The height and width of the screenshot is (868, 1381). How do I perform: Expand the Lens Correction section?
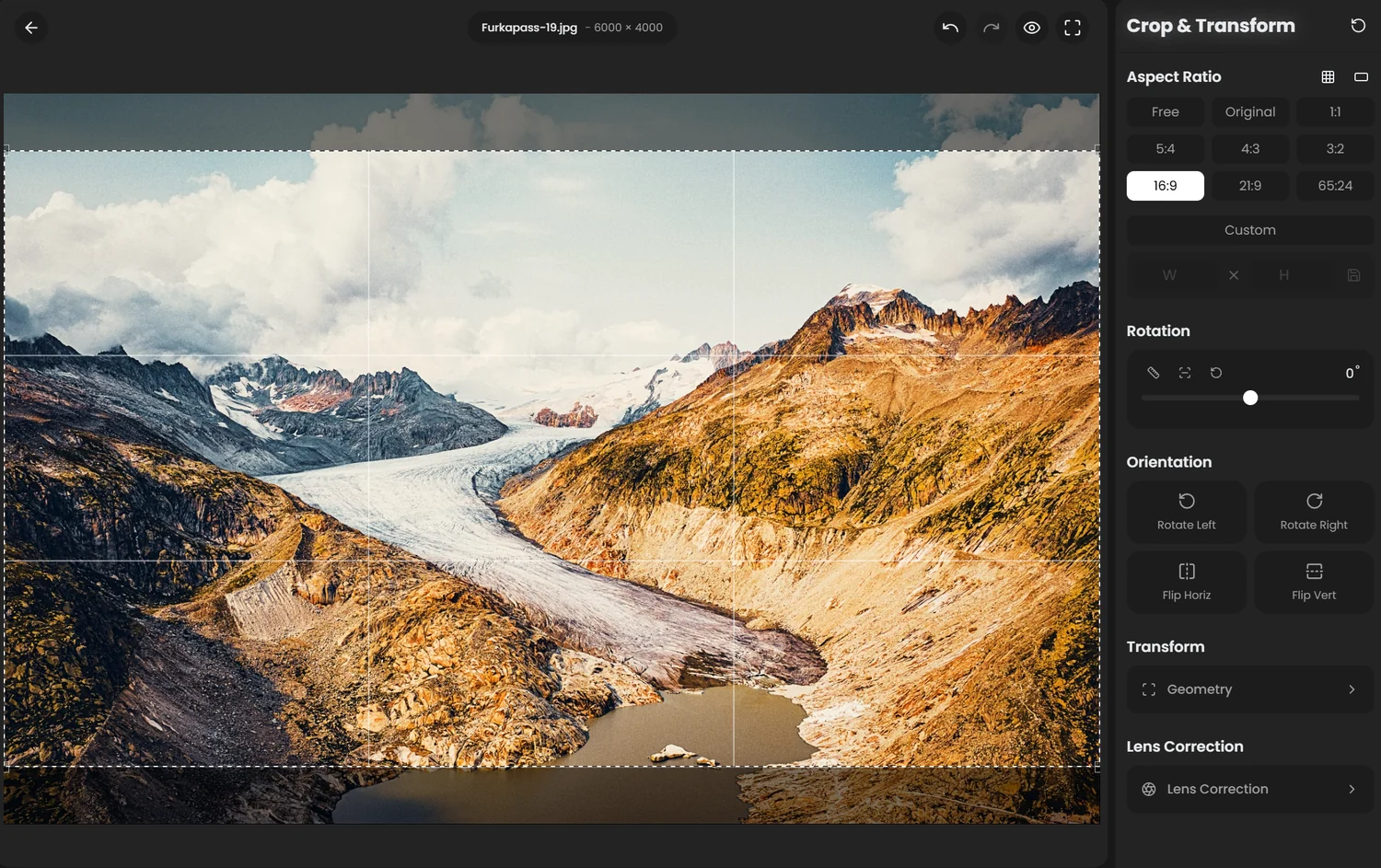pyautogui.click(x=1250, y=789)
